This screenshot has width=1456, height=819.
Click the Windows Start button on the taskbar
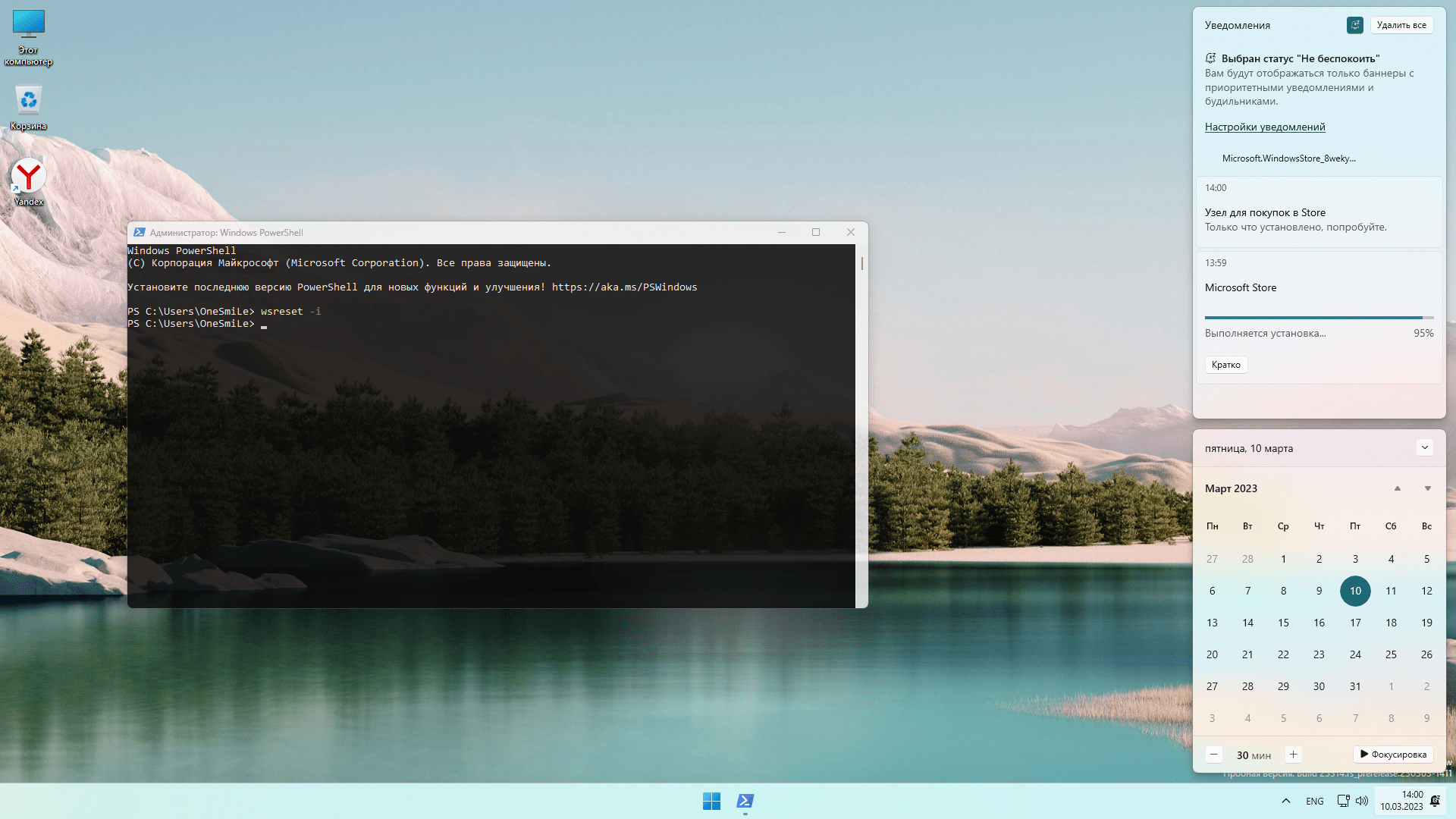coord(711,801)
